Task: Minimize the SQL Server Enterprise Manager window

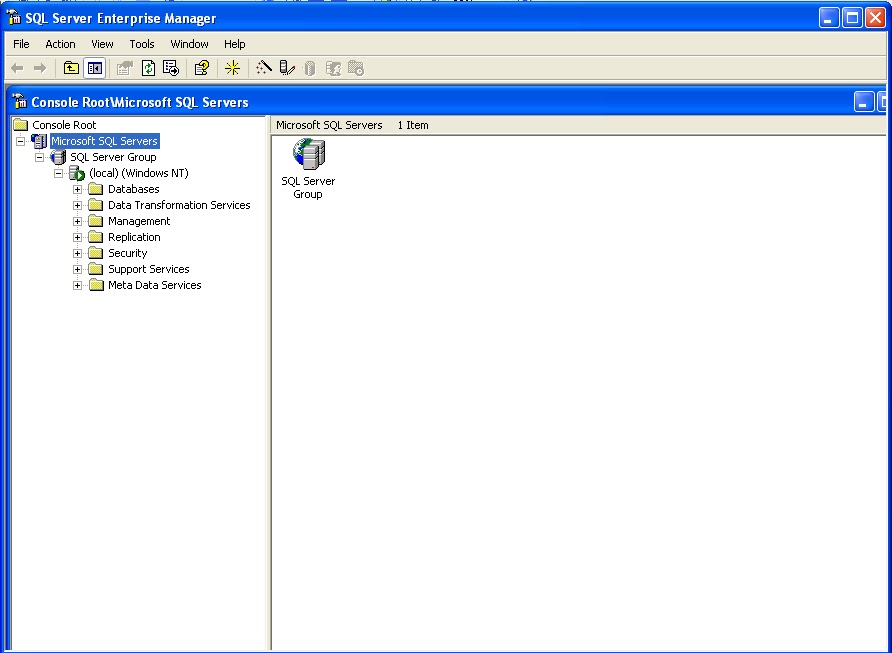Action: click(829, 18)
